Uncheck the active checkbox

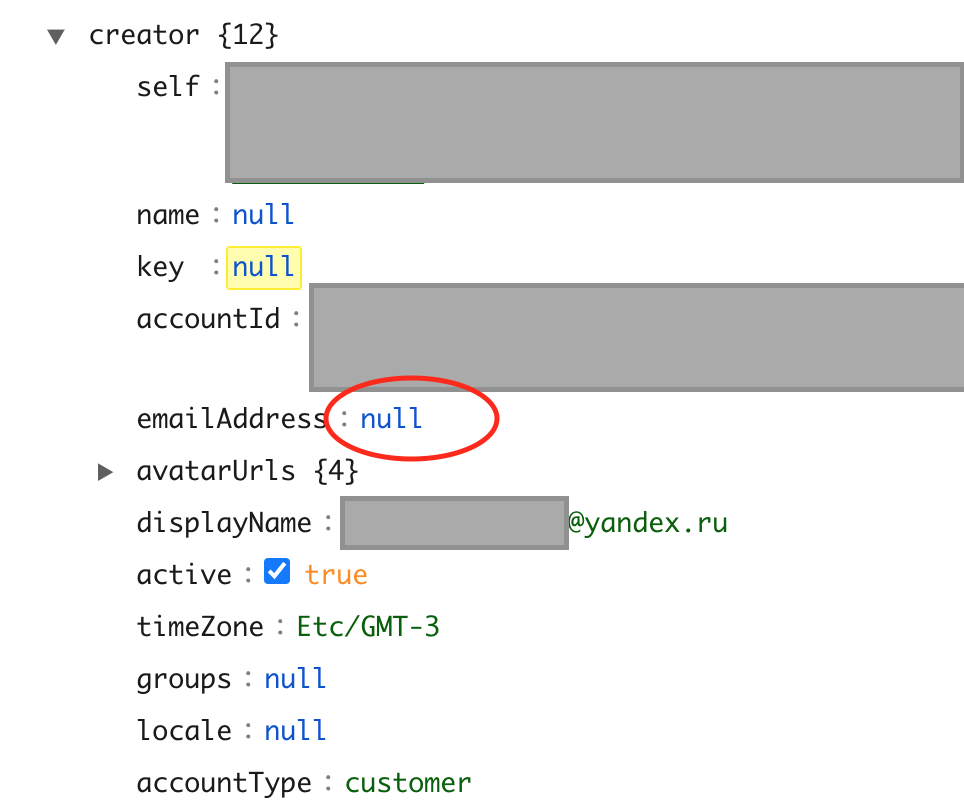coord(277,572)
